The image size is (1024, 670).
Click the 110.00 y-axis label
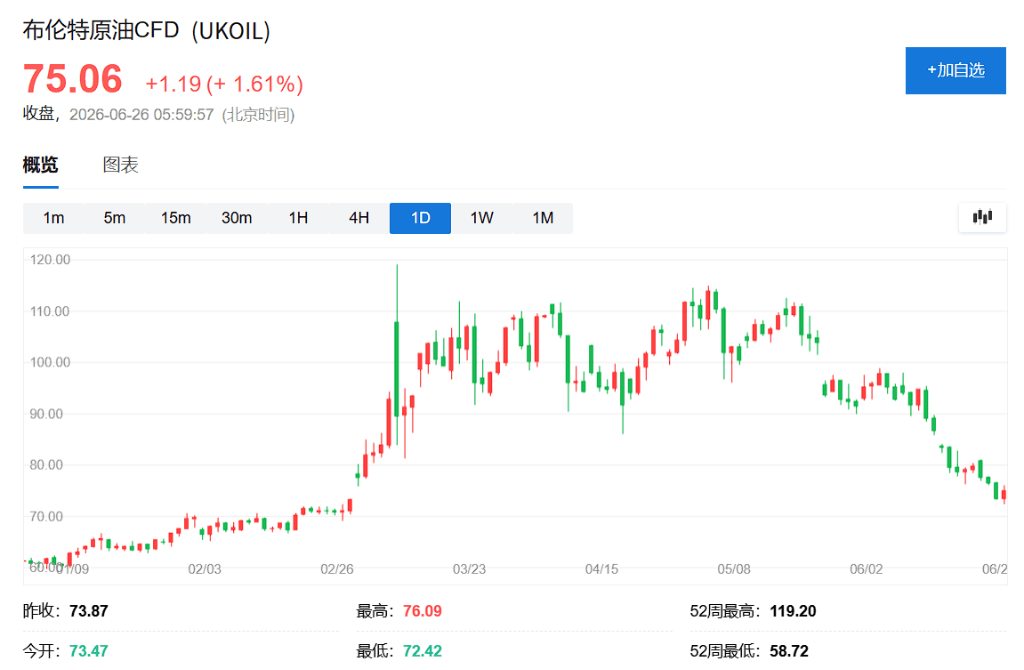point(50,311)
